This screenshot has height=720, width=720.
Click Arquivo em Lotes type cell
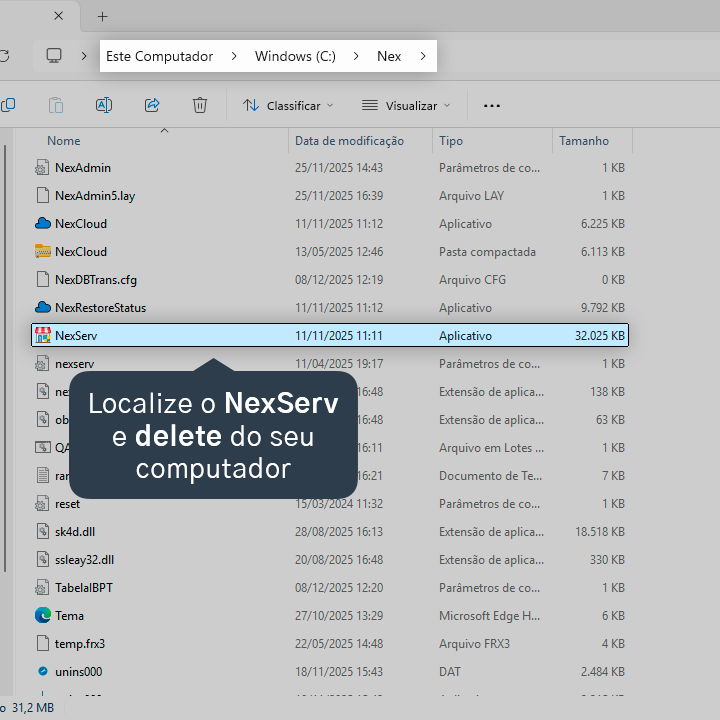[491, 448]
